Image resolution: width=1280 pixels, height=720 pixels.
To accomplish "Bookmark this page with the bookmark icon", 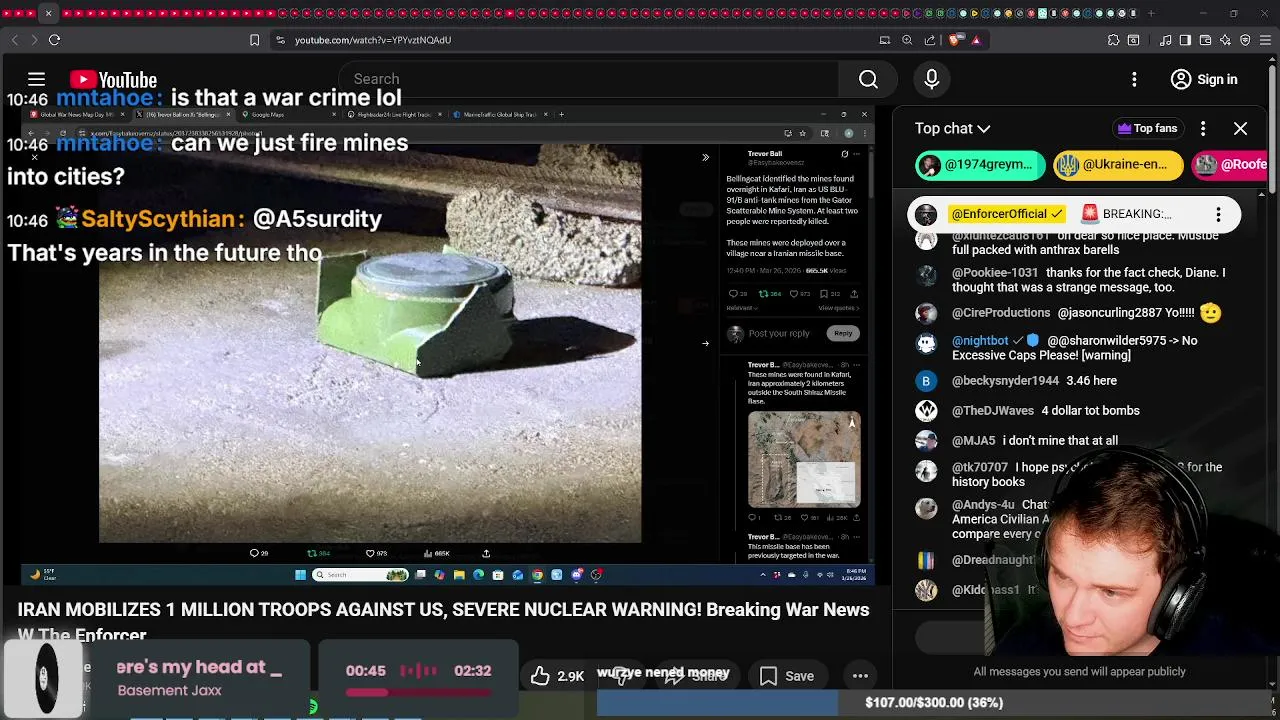I will (x=254, y=40).
